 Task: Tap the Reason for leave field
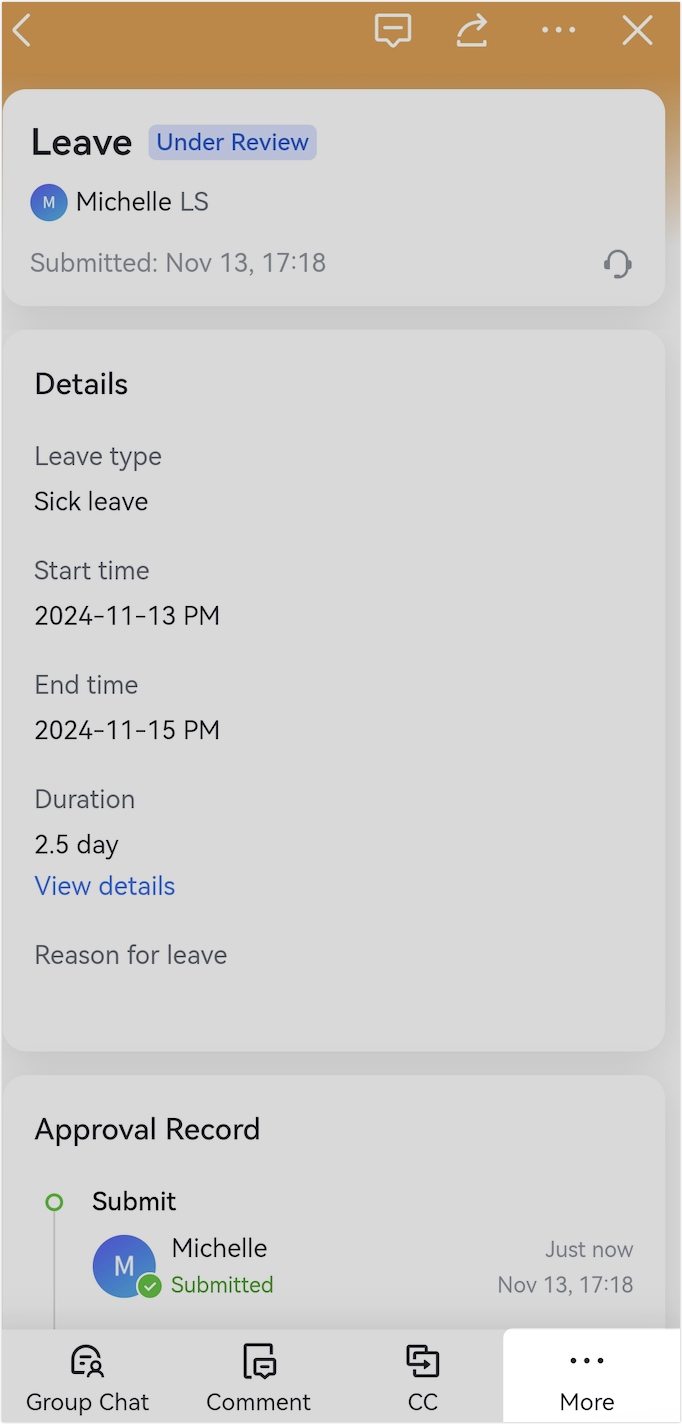(130, 955)
